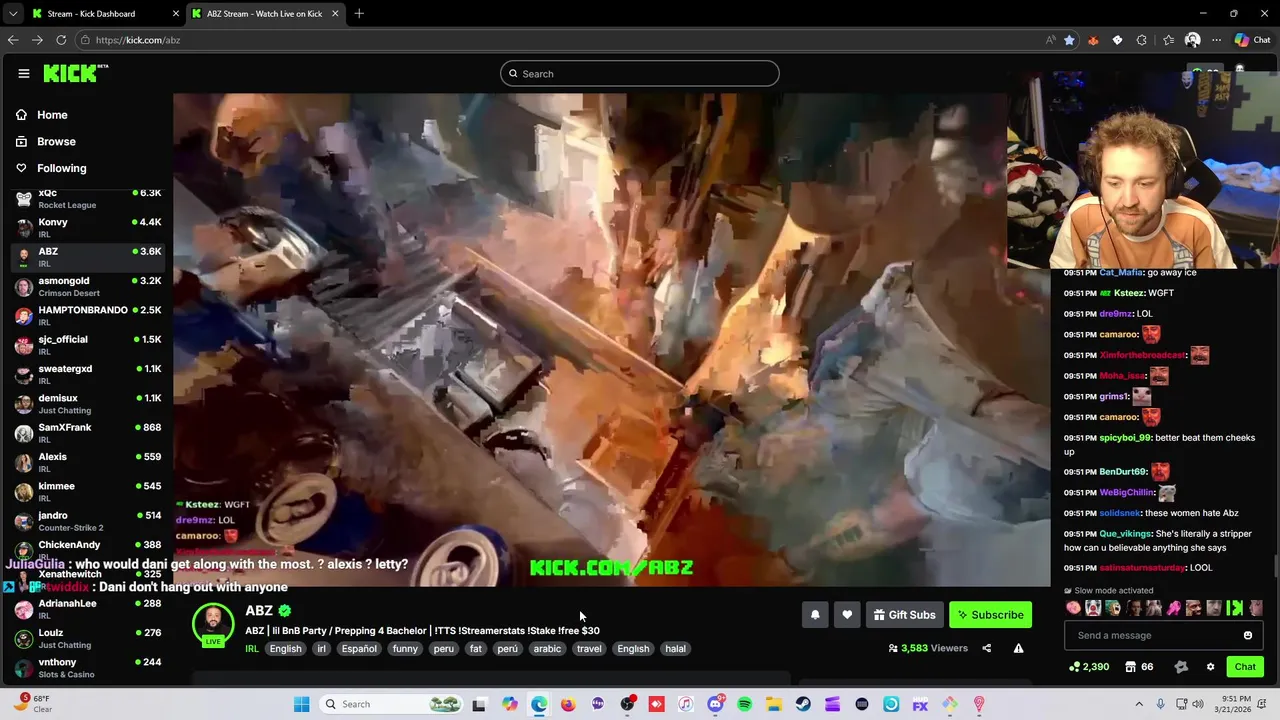Image resolution: width=1280 pixels, height=720 pixels.
Task: Open sweatergxd channel in sidebar
Action: point(87,375)
